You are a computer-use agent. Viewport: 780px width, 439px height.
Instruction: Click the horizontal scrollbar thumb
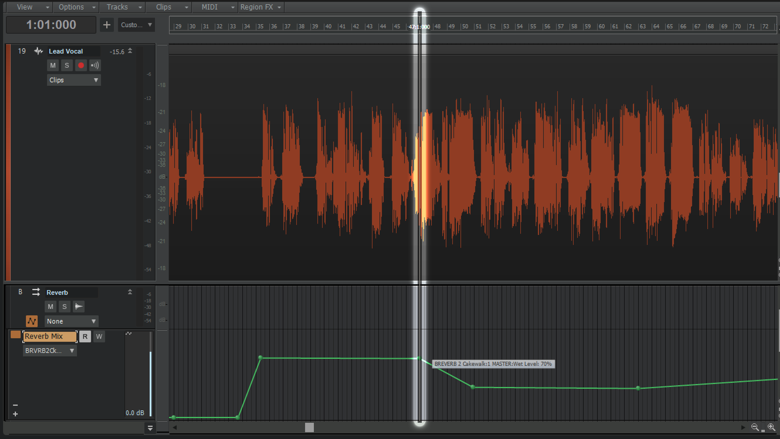(309, 428)
